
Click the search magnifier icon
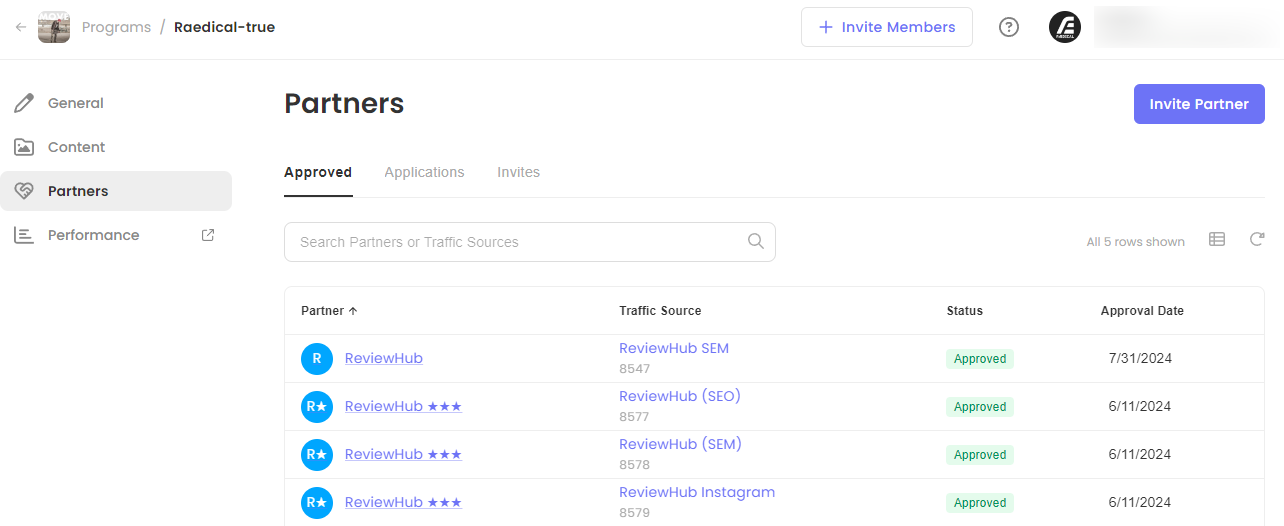(x=756, y=241)
